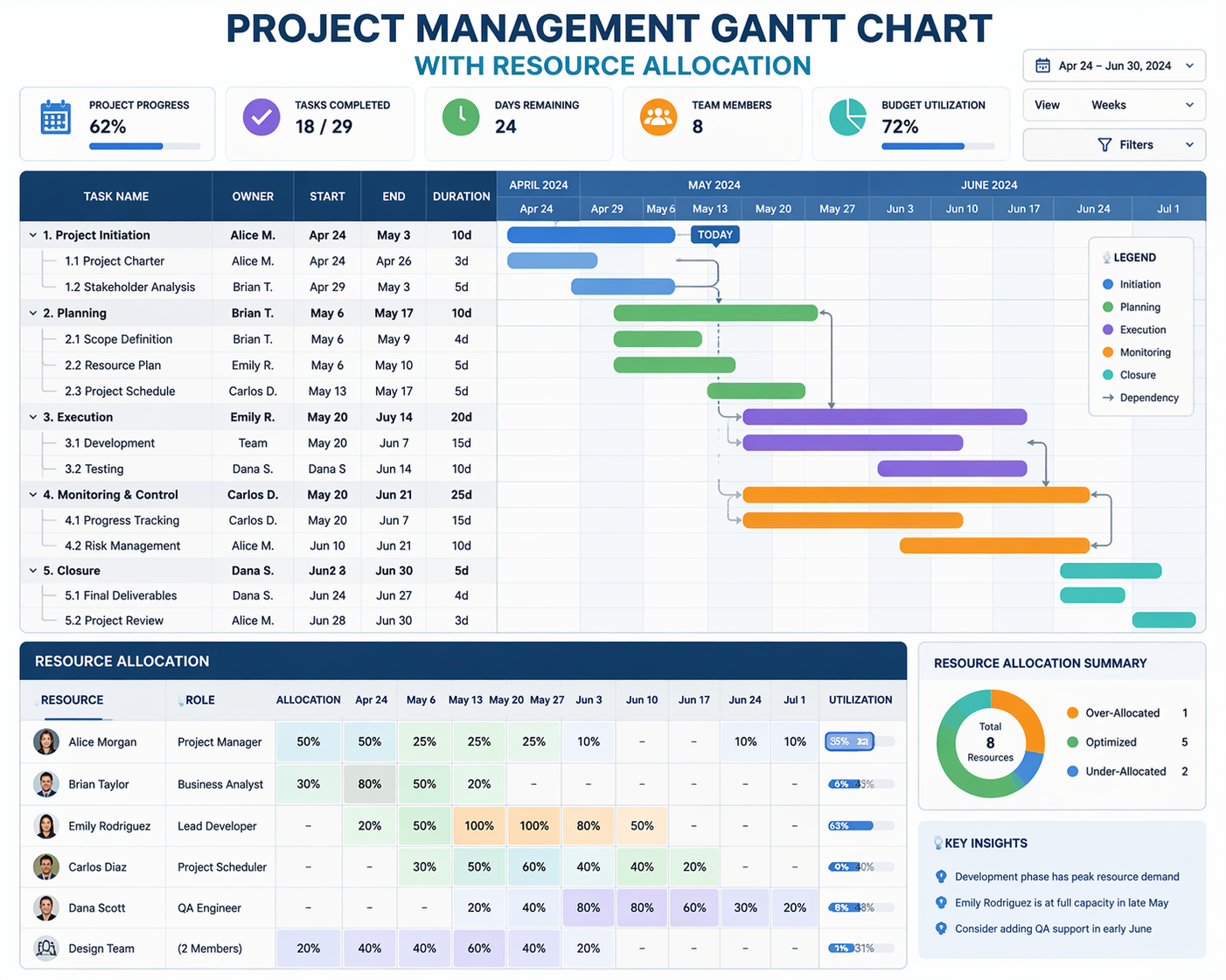Click the Design Team group avatar icon
1226x980 pixels.
click(x=45, y=948)
